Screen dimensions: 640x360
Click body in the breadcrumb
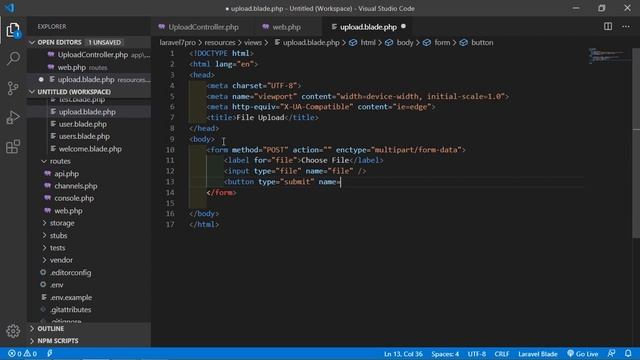click(404, 42)
